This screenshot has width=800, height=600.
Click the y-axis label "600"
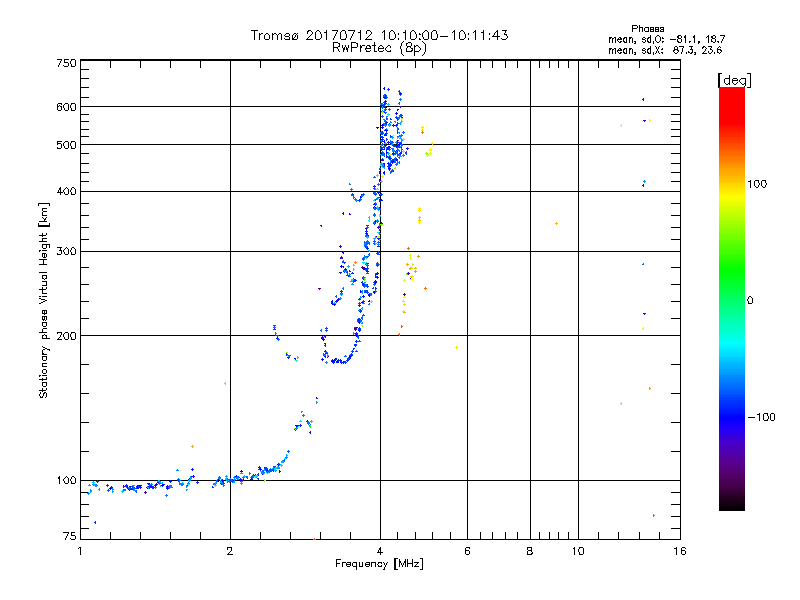click(x=66, y=107)
